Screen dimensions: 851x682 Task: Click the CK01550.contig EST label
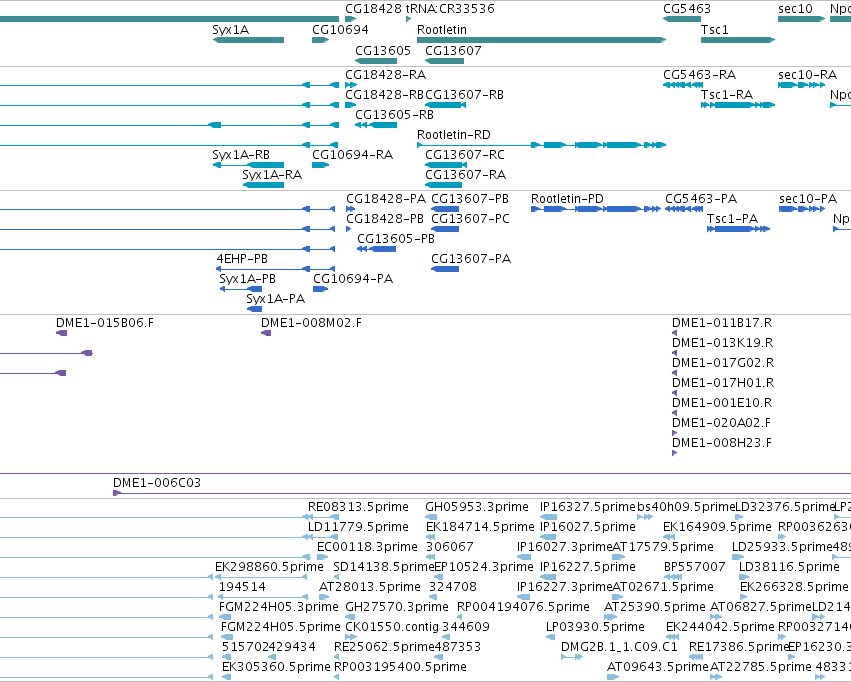[x=392, y=627]
